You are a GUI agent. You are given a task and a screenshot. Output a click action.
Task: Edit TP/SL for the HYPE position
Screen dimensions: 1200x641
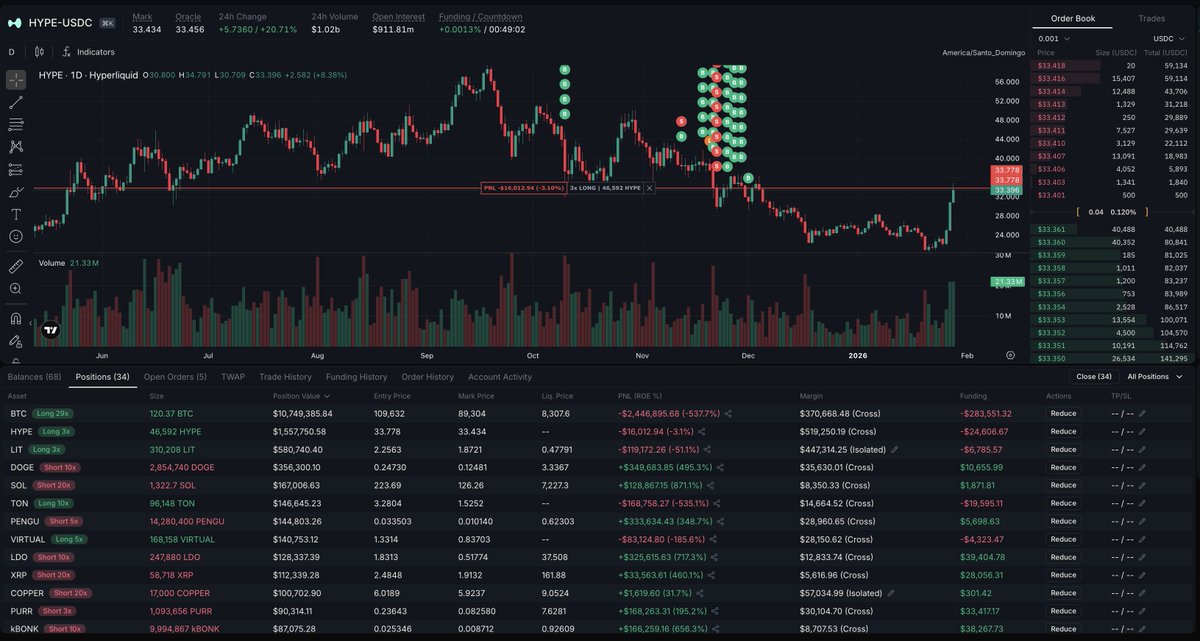click(1142, 431)
